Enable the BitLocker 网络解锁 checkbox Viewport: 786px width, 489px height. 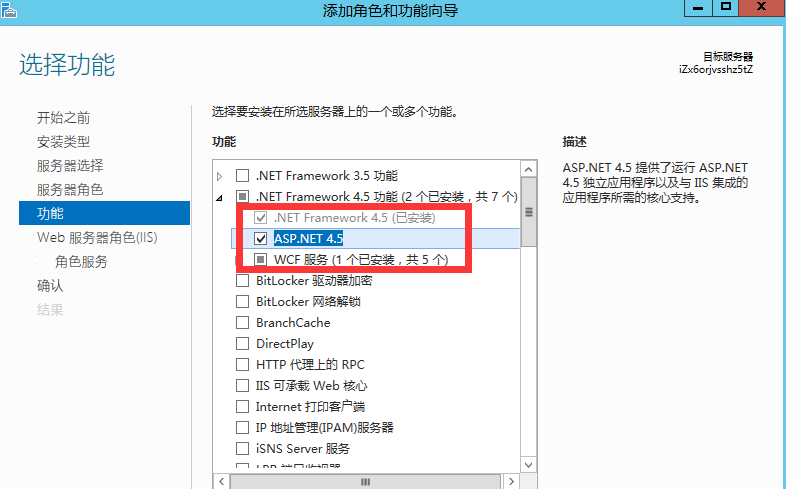tap(243, 302)
